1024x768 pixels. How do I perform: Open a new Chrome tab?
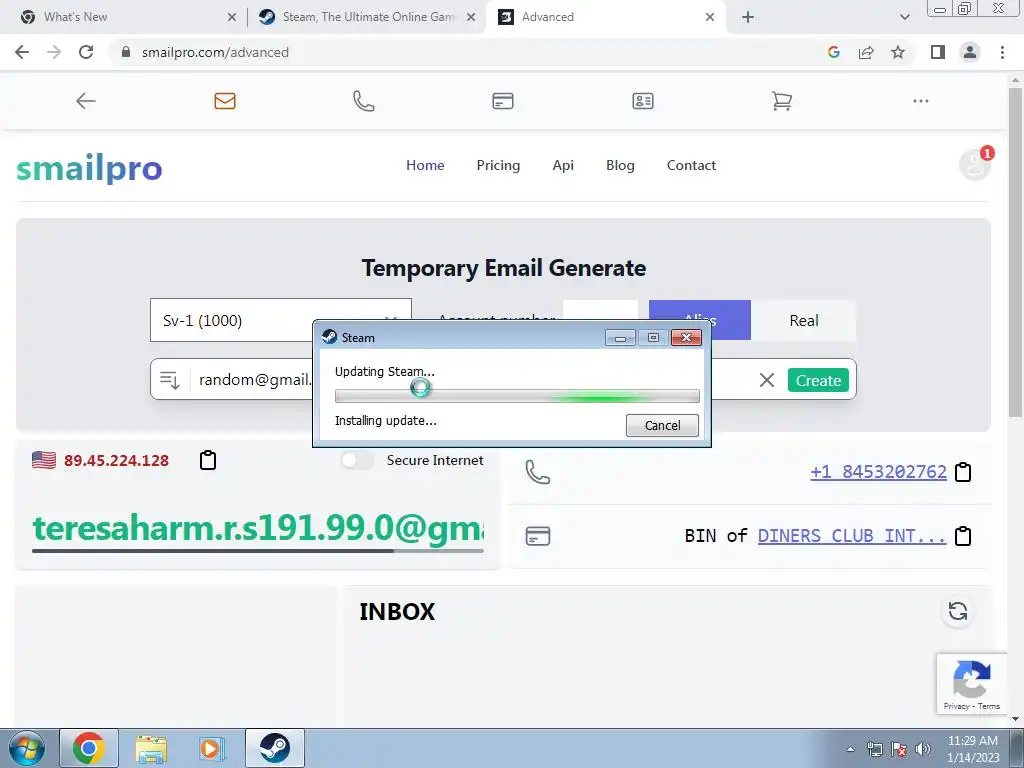point(748,17)
